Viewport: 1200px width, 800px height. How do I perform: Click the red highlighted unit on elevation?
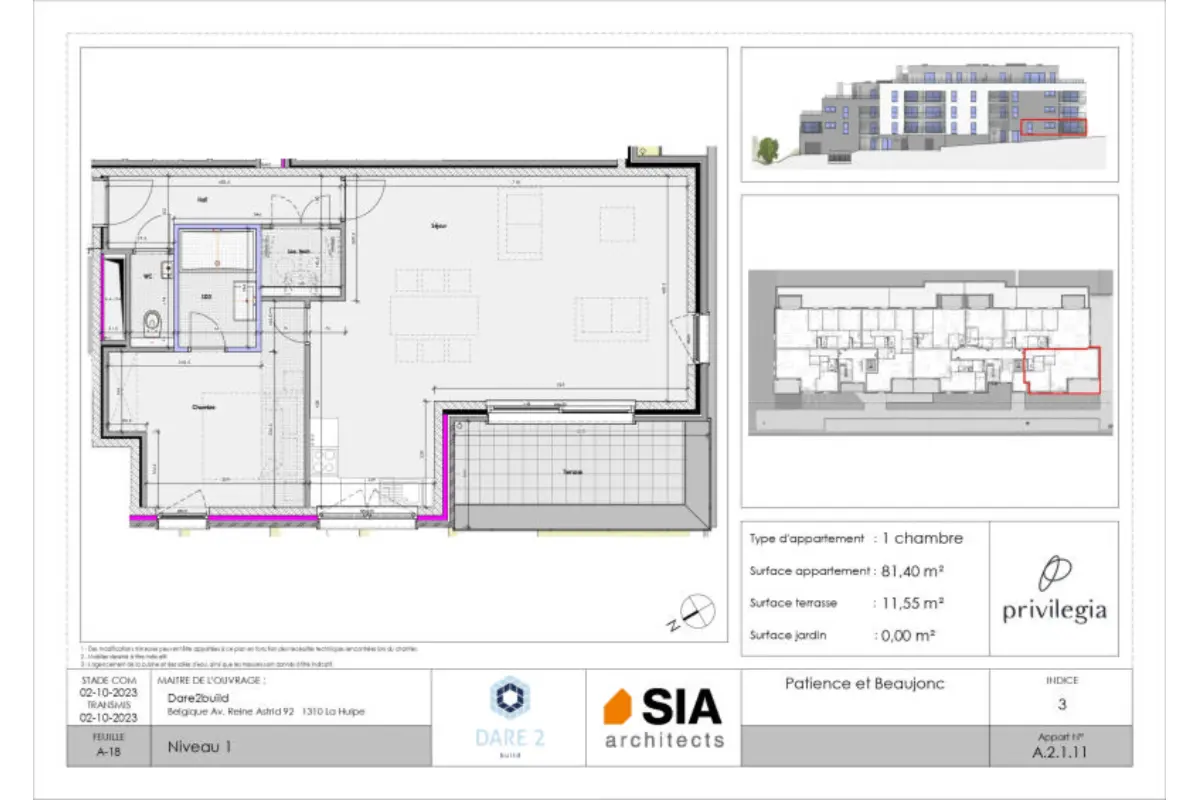point(1053,128)
